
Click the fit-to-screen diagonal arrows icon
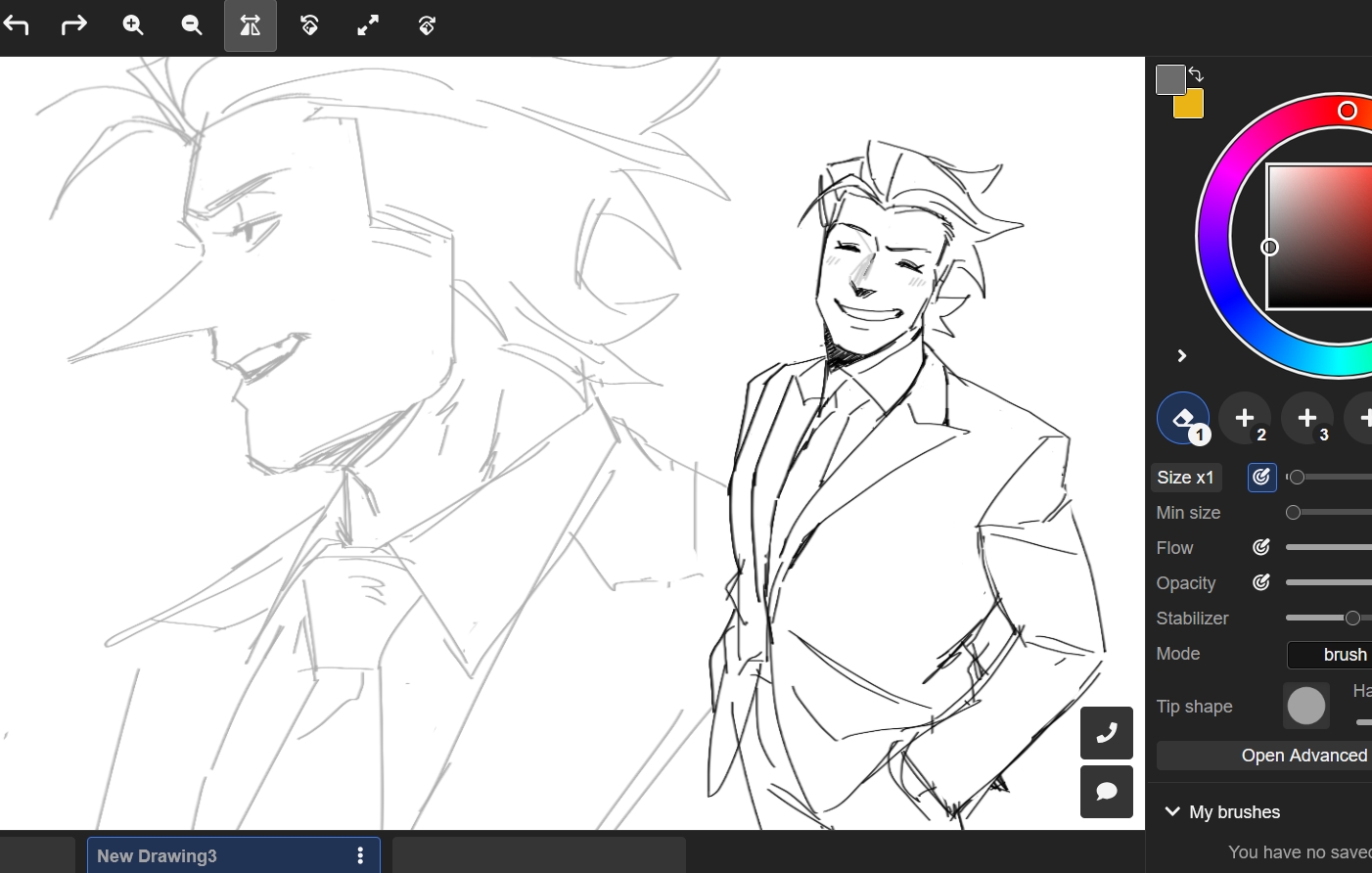click(368, 25)
